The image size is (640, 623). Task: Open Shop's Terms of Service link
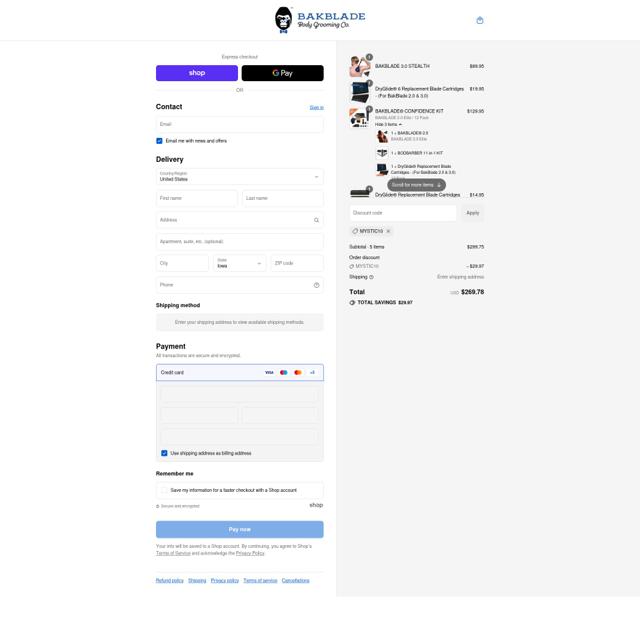point(173,554)
